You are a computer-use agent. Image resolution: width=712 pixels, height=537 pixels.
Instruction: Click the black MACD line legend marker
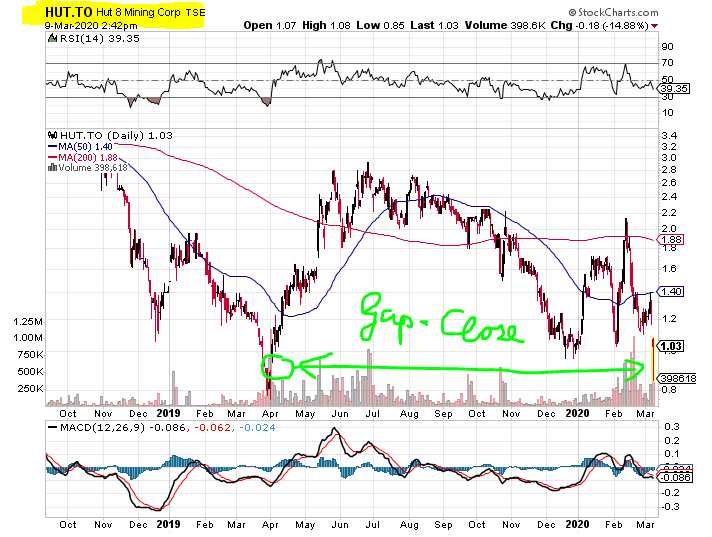point(53,428)
